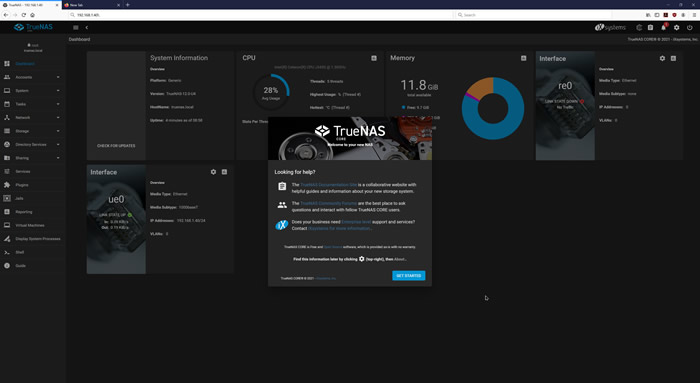The image size is (700, 383).
Task: Open Jails in the sidebar
Action: point(33,198)
